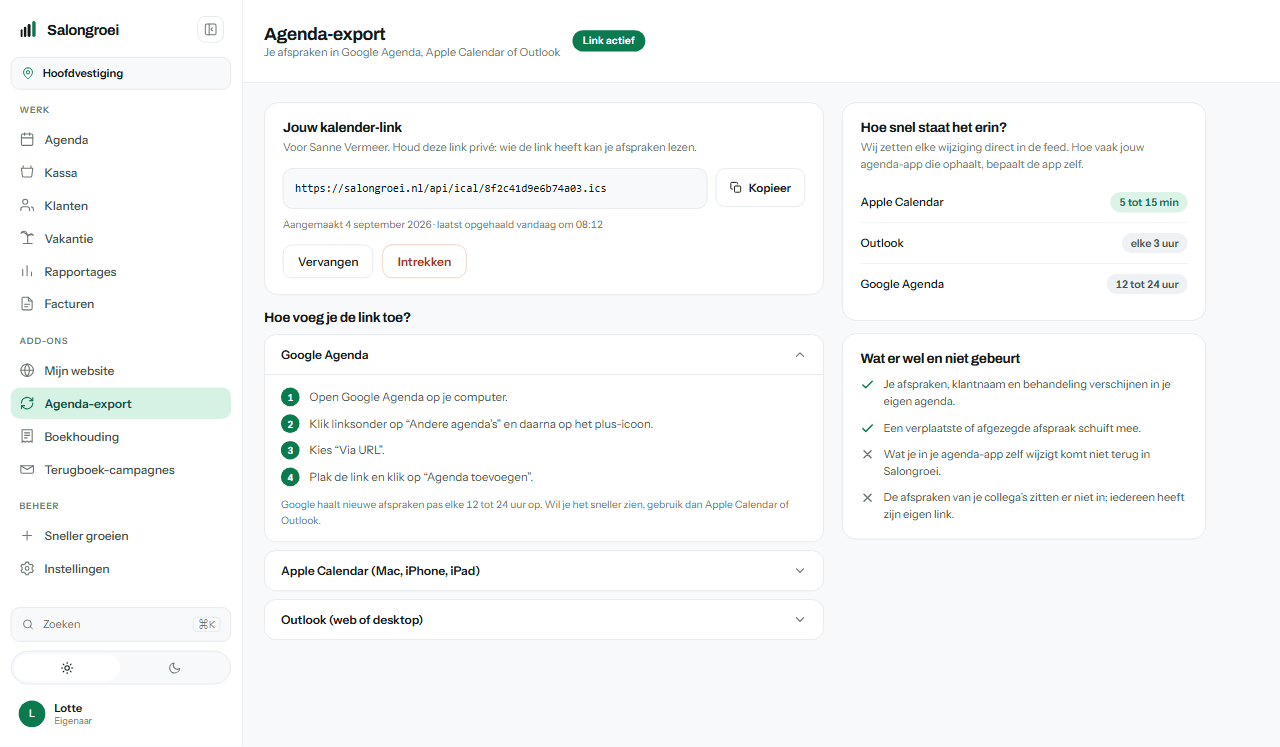Screen dimensions: 1280x747
Task: Expand the Apple Calendar (Mac, iPhone, iPad) section
Action: (x=544, y=571)
